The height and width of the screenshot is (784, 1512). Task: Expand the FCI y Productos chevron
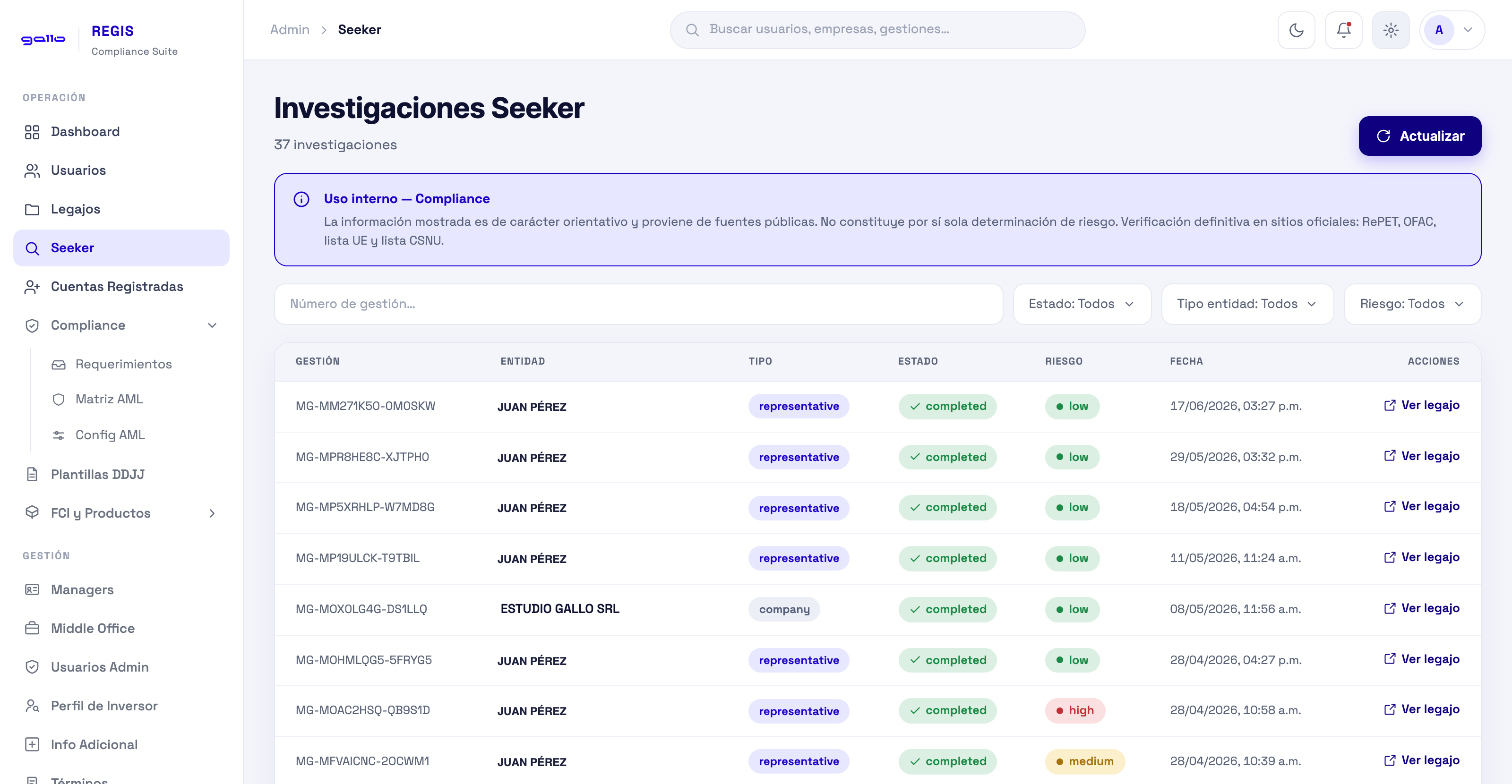pyautogui.click(x=212, y=513)
